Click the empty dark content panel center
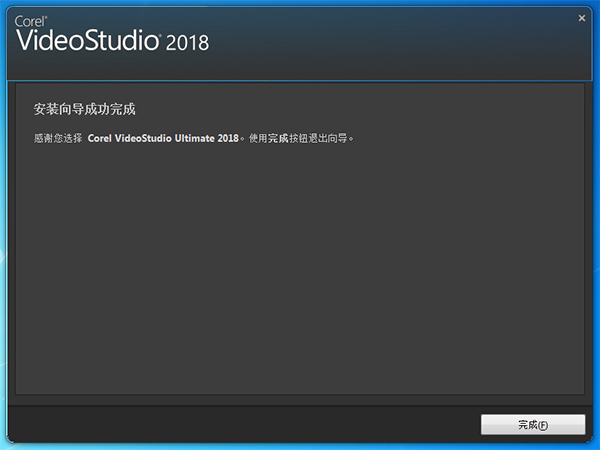600x450 pixels. tap(299, 270)
